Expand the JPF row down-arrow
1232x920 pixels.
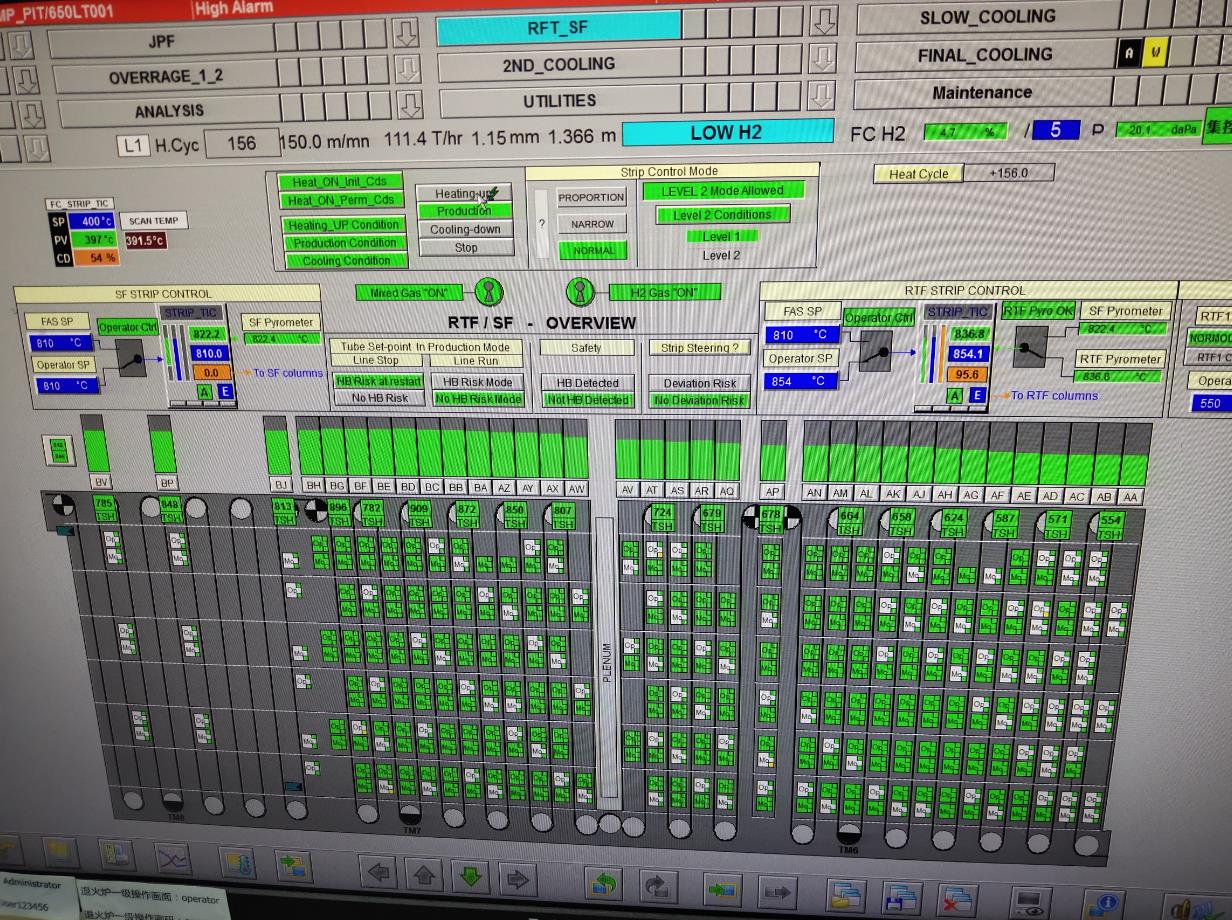[x=405, y=34]
